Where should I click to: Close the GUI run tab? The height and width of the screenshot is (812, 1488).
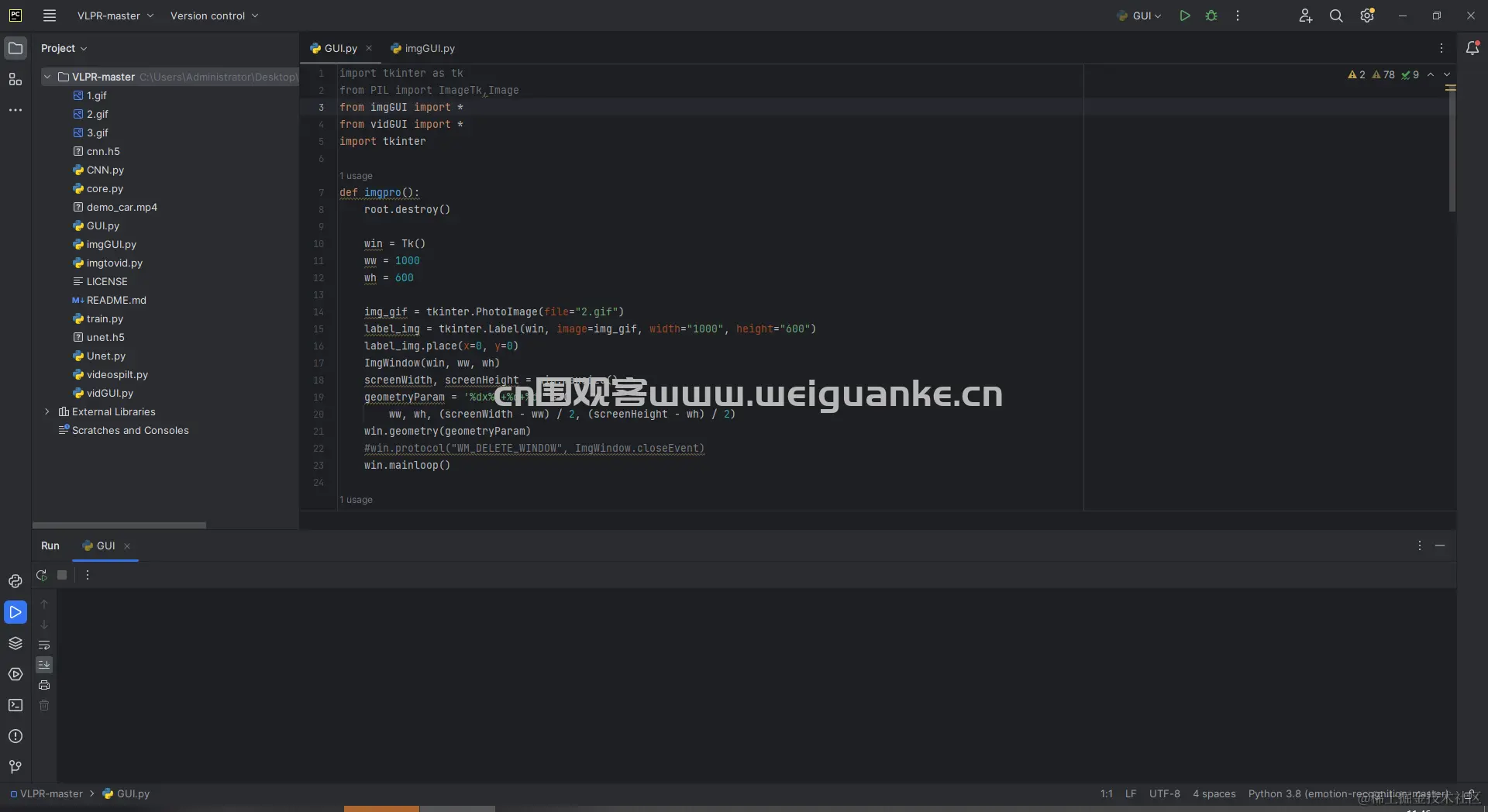point(127,546)
